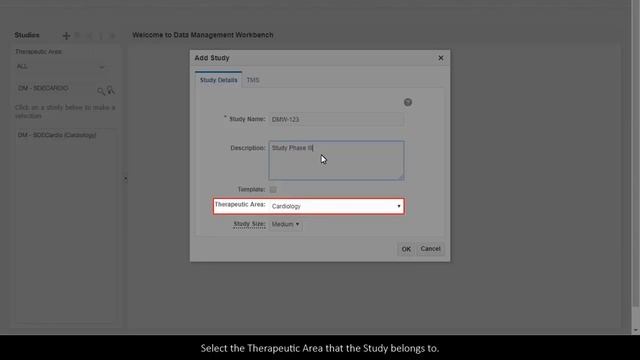This screenshot has width=640, height=360.
Task: Click the study search field in the Studies panel
Action: [x=55, y=89]
